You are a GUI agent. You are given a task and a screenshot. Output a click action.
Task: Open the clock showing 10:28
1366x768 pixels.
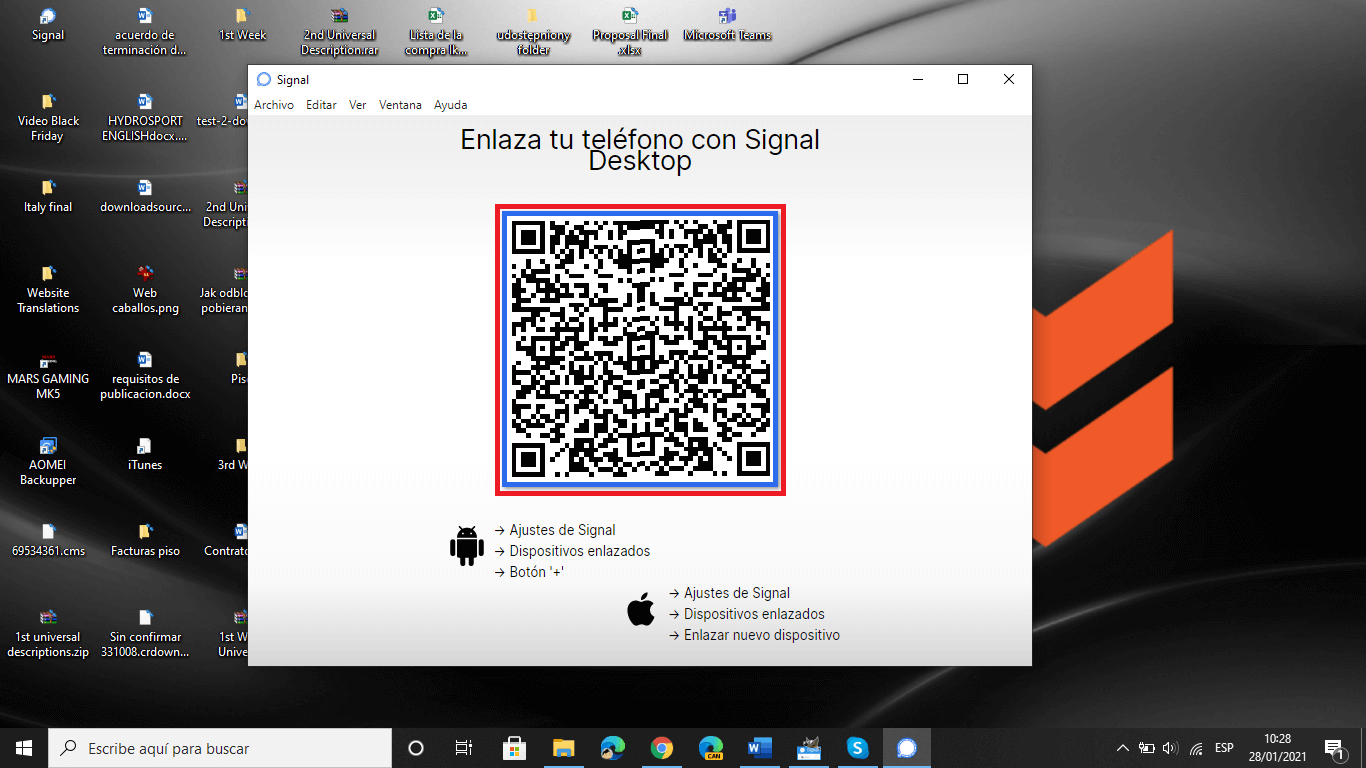tap(1277, 748)
